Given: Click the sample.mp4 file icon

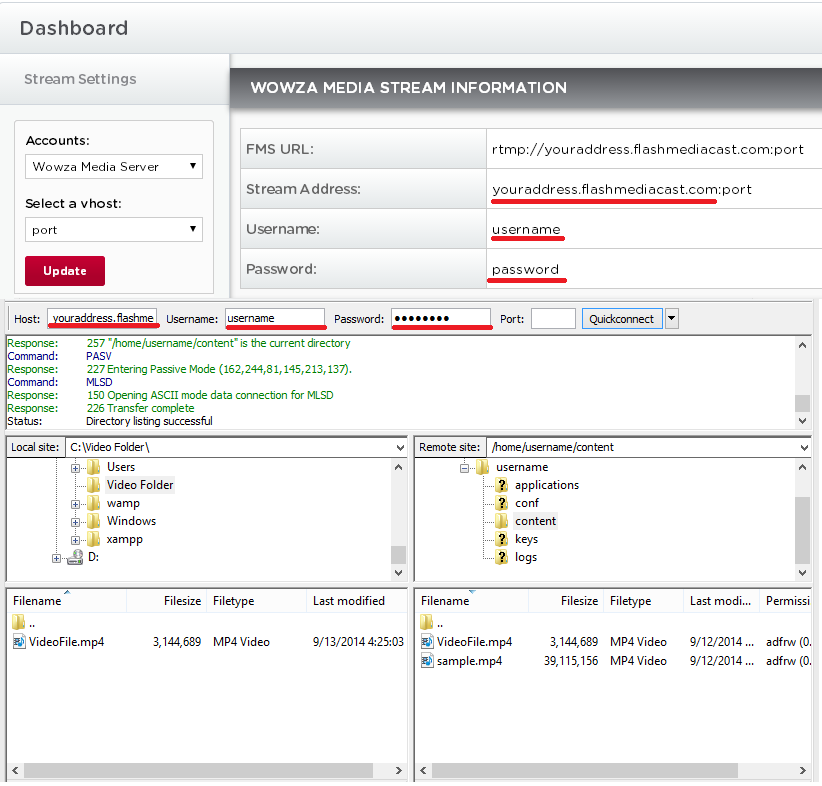Looking at the screenshot, I should pyautogui.click(x=427, y=661).
